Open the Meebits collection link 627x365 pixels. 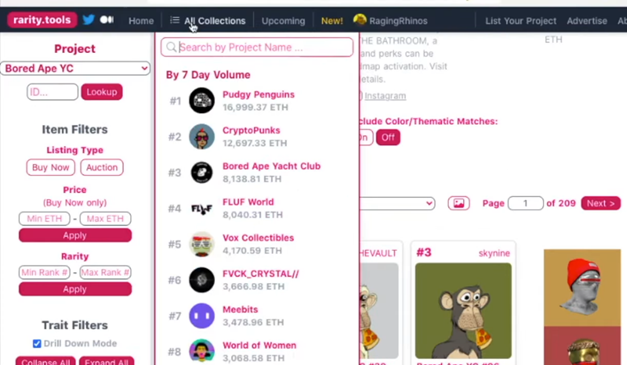(x=240, y=309)
